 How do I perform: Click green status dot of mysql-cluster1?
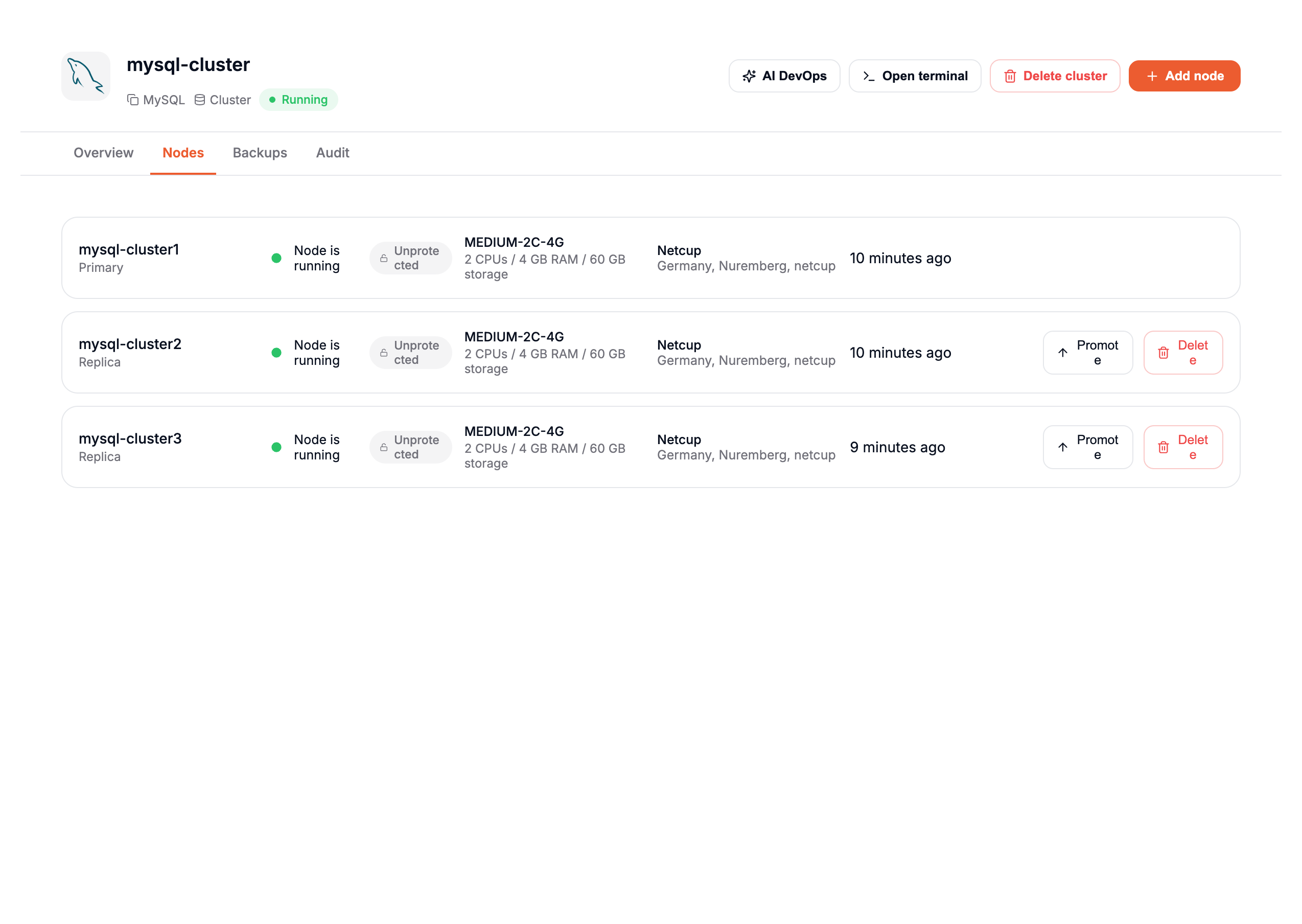[x=276, y=258]
